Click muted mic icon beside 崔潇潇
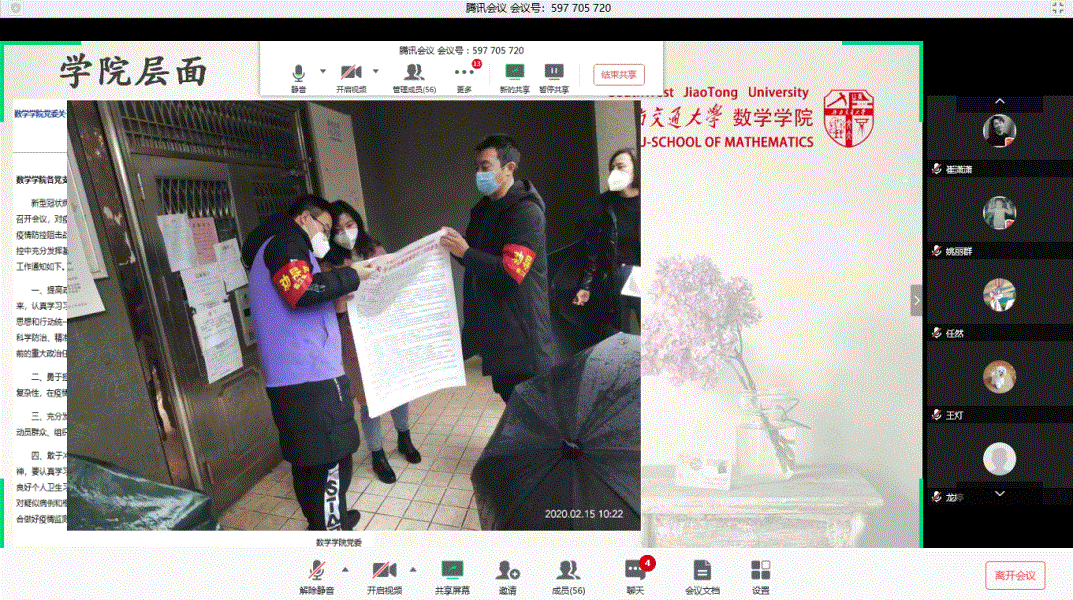The image size is (1073, 600). pos(937,169)
